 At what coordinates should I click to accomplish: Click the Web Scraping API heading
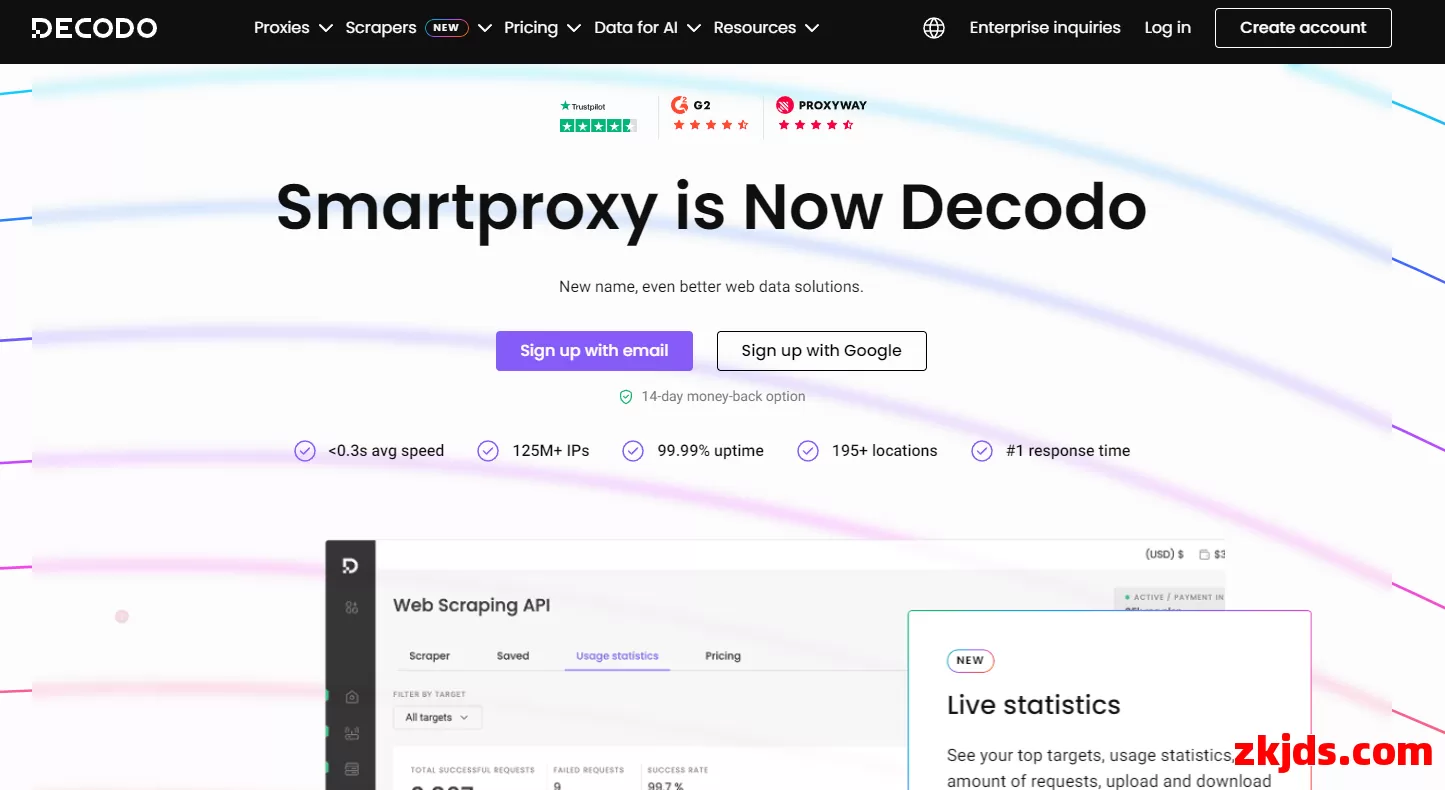click(472, 605)
